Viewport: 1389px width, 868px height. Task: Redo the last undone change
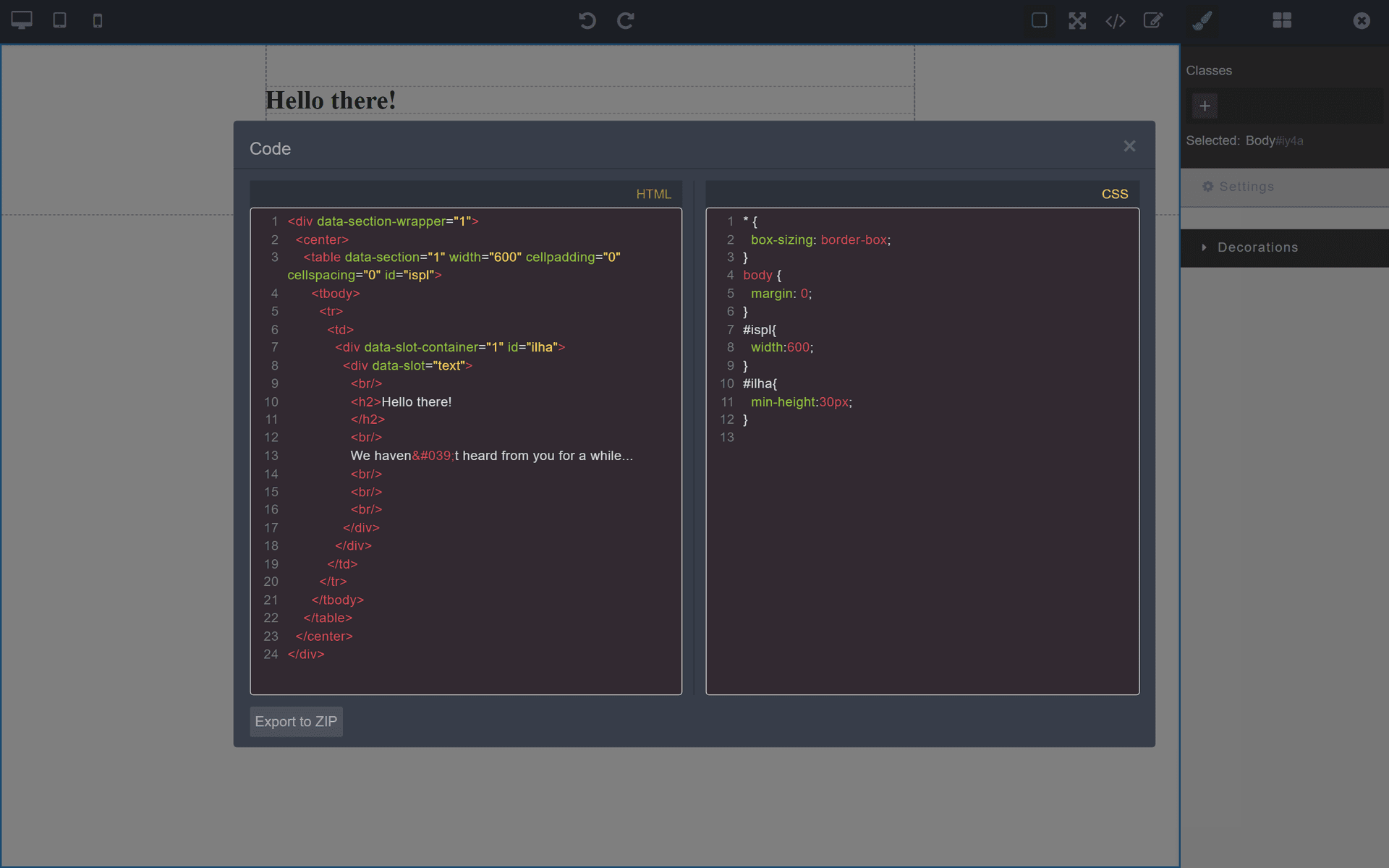625,21
